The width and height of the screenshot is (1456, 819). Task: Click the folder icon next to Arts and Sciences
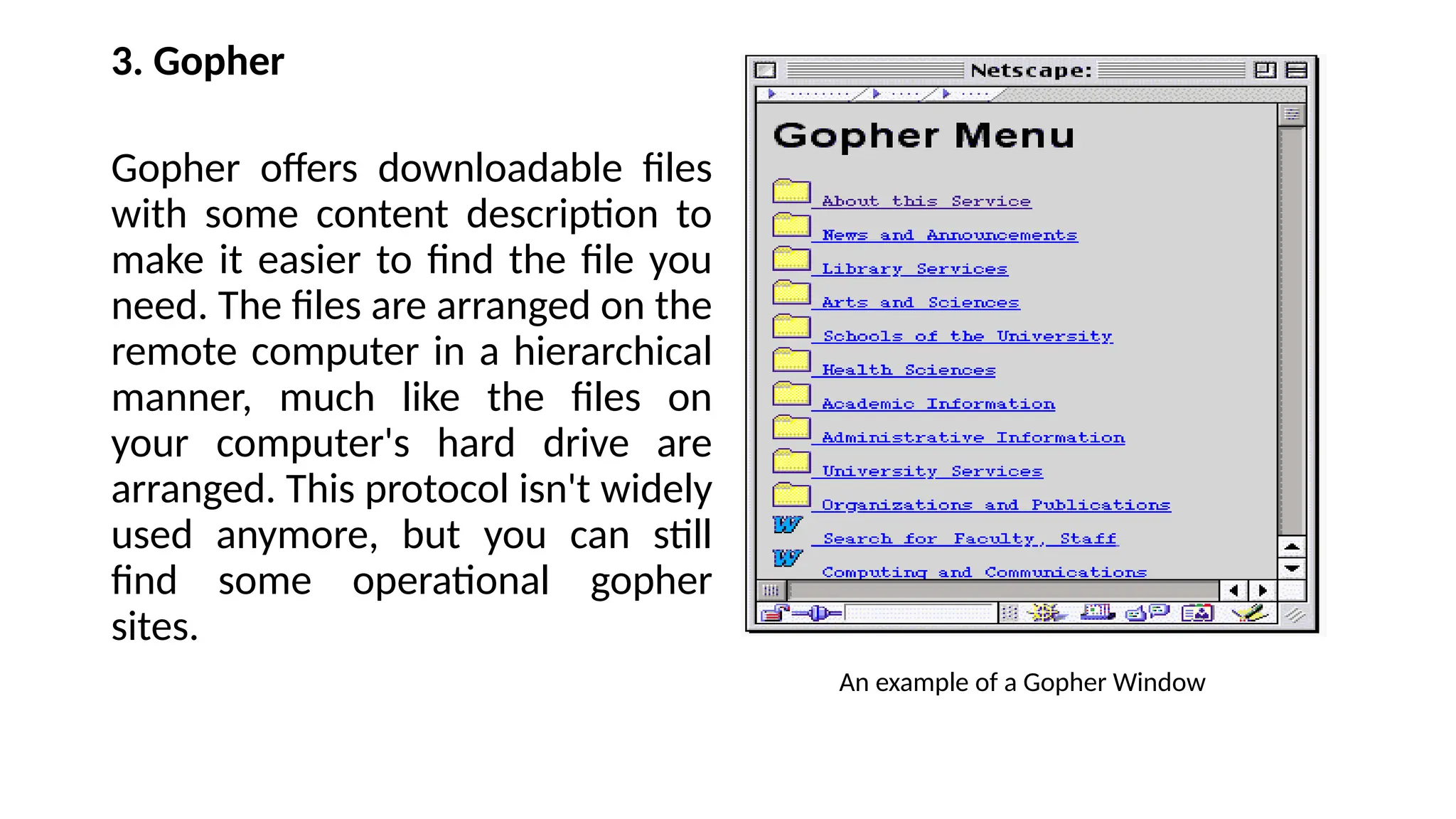click(x=791, y=291)
